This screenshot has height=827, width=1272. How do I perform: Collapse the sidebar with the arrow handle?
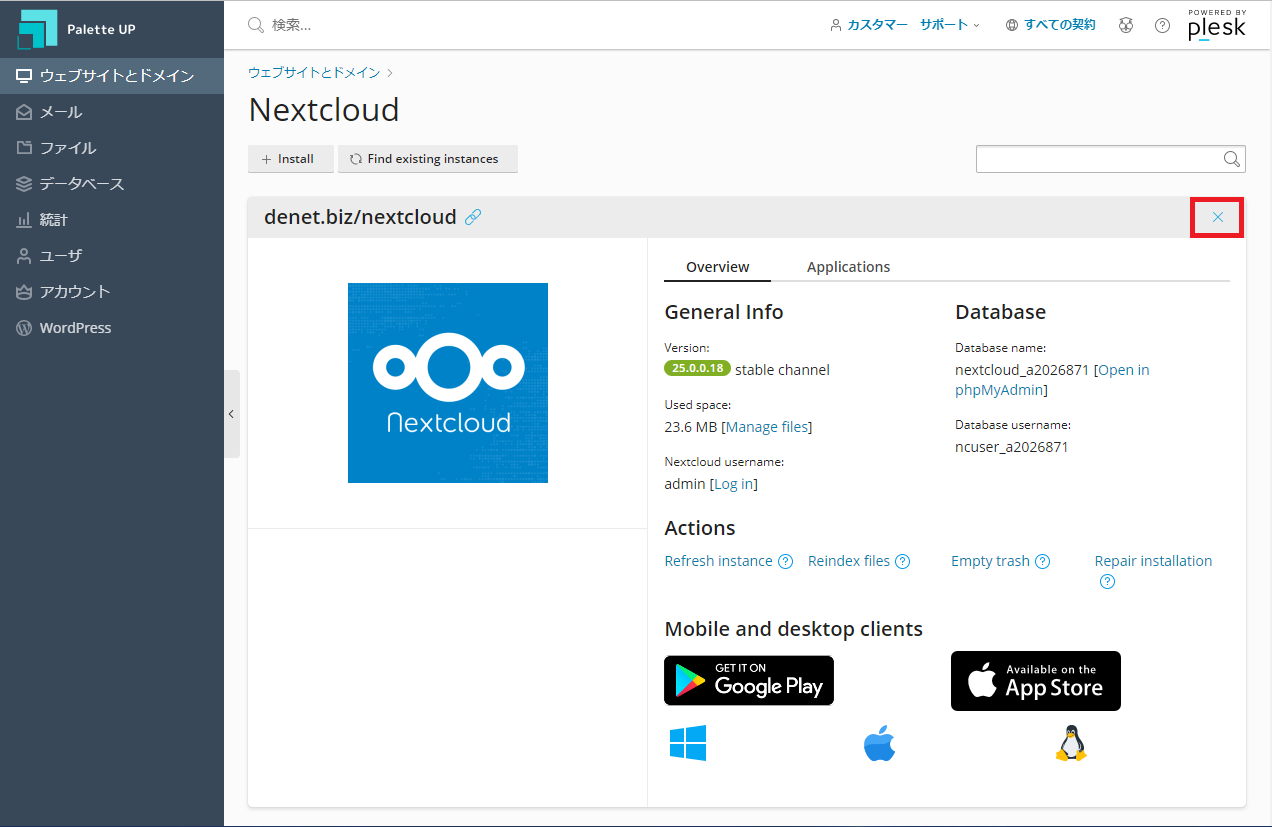click(x=232, y=414)
